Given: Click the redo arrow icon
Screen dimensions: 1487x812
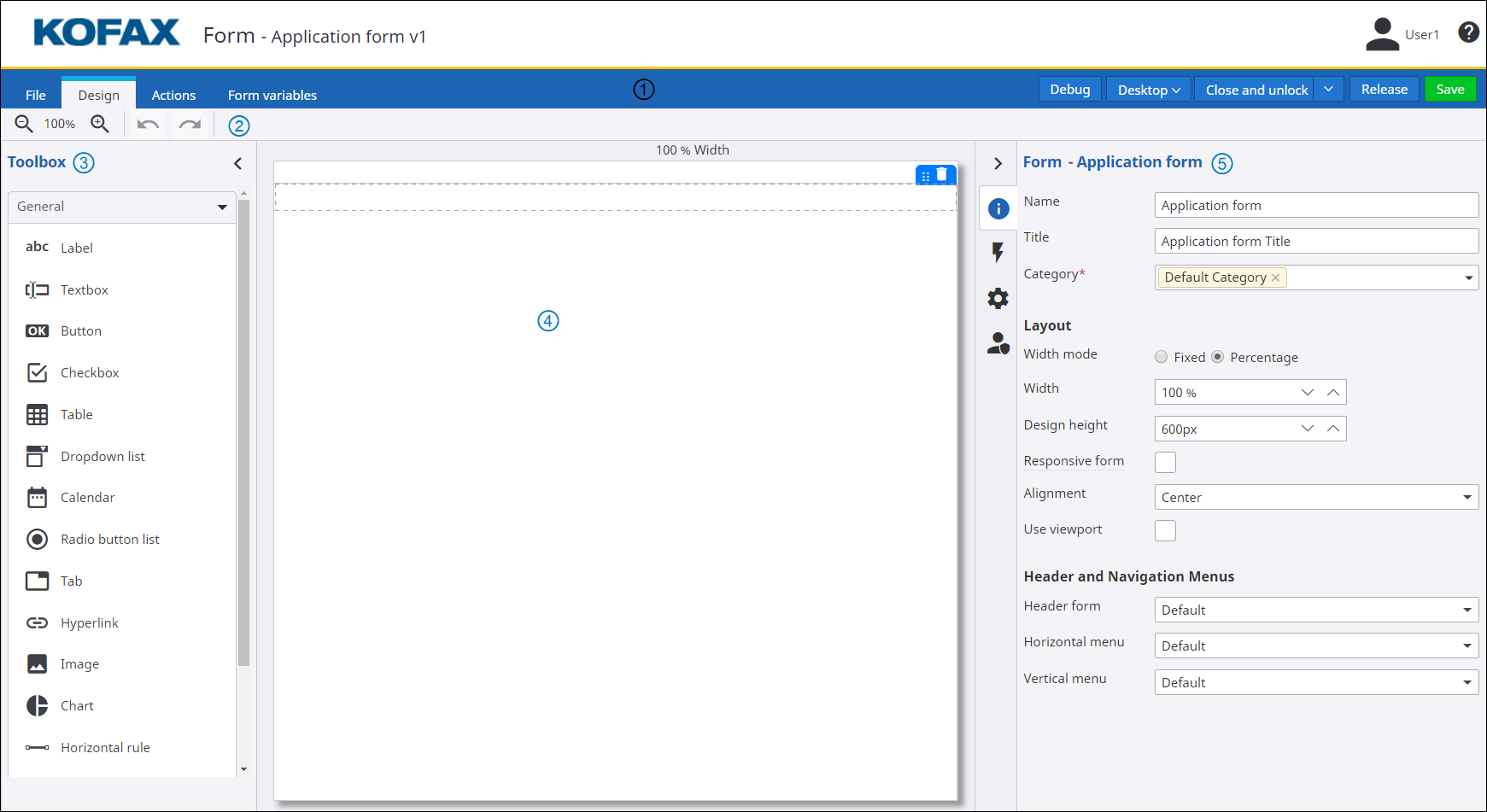Looking at the screenshot, I should point(190,125).
